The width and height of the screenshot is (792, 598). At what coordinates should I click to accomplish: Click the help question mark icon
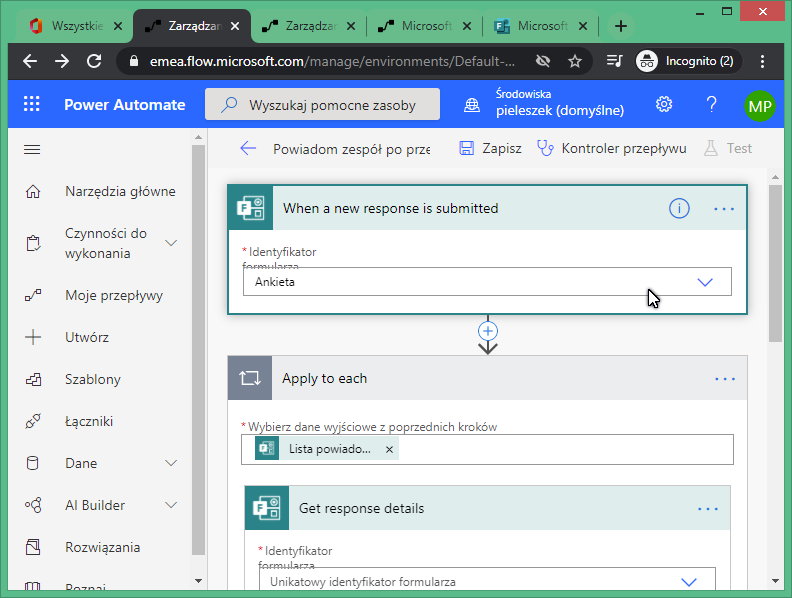[712, 104]
